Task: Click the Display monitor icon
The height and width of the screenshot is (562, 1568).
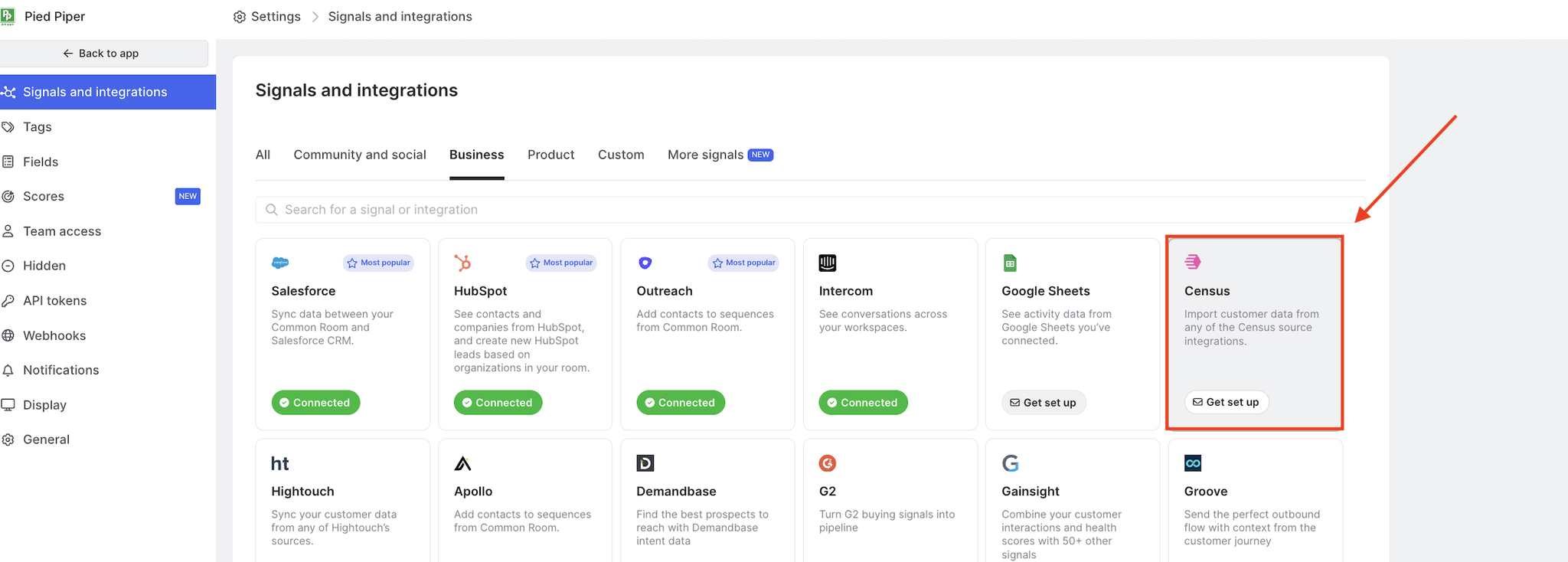Action: tap(8, 405)
